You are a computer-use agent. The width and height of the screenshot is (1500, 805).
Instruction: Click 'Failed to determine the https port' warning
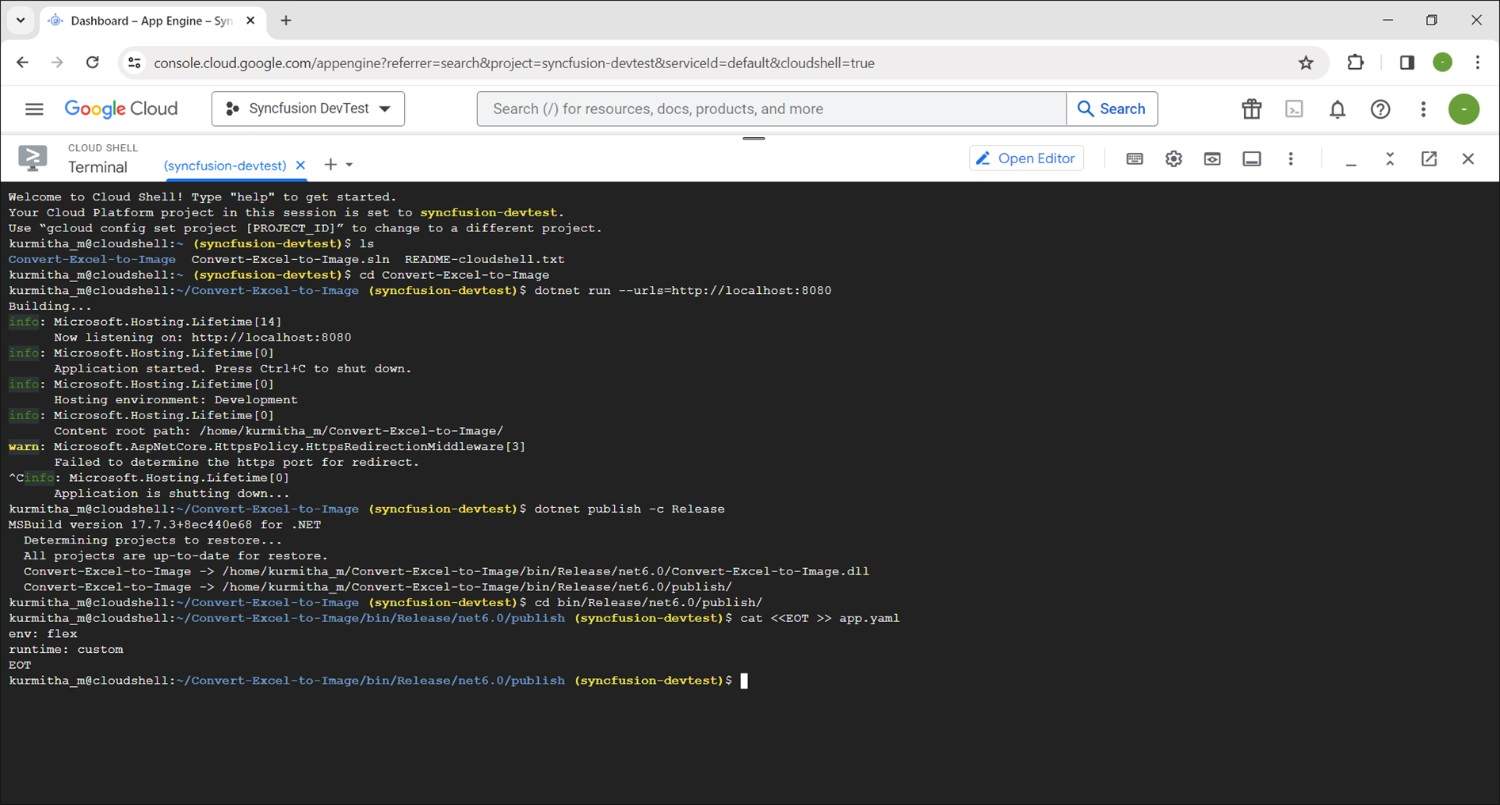click(236, 462)
